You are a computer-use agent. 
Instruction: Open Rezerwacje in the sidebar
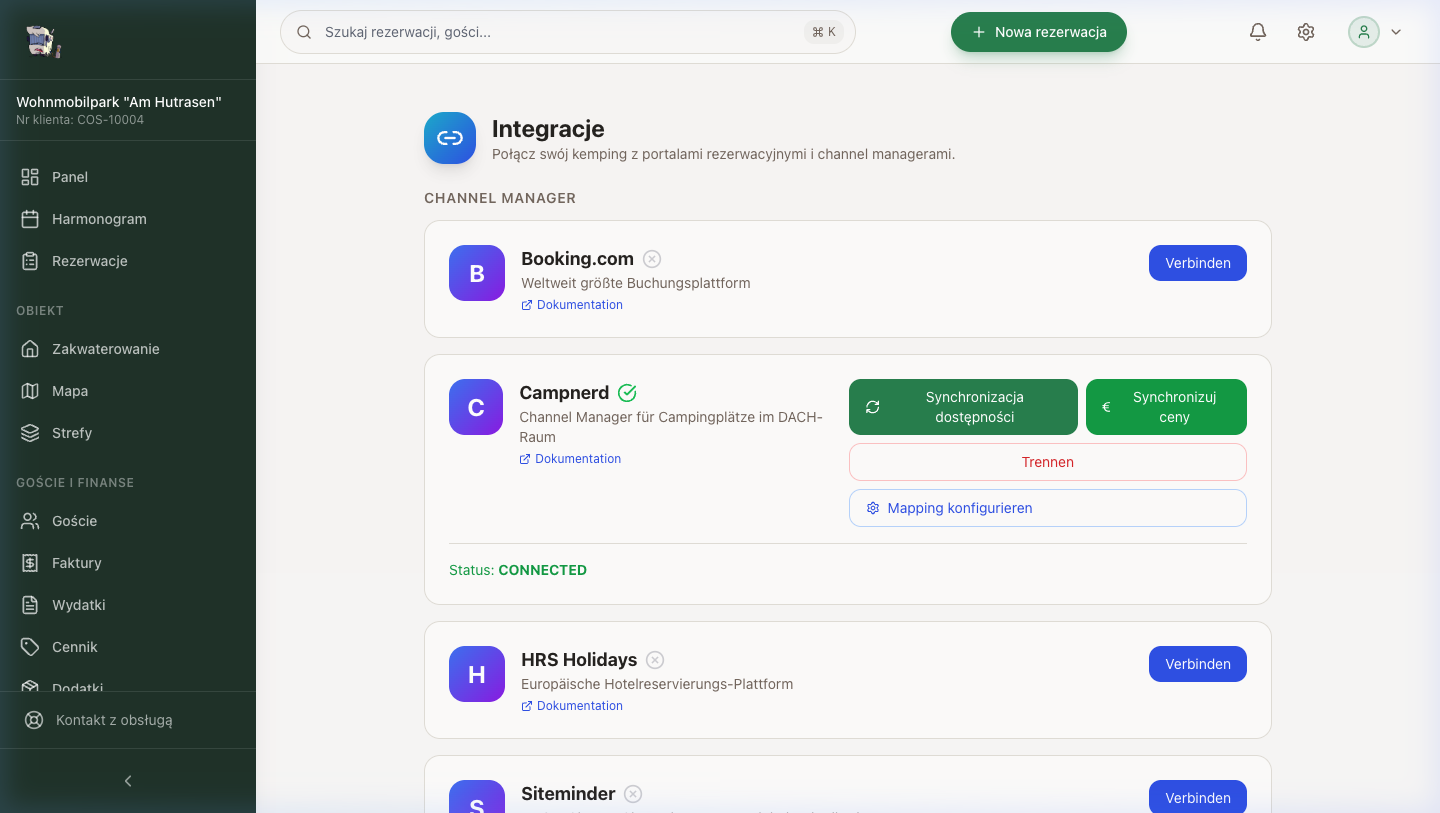[x=128, y=261]
